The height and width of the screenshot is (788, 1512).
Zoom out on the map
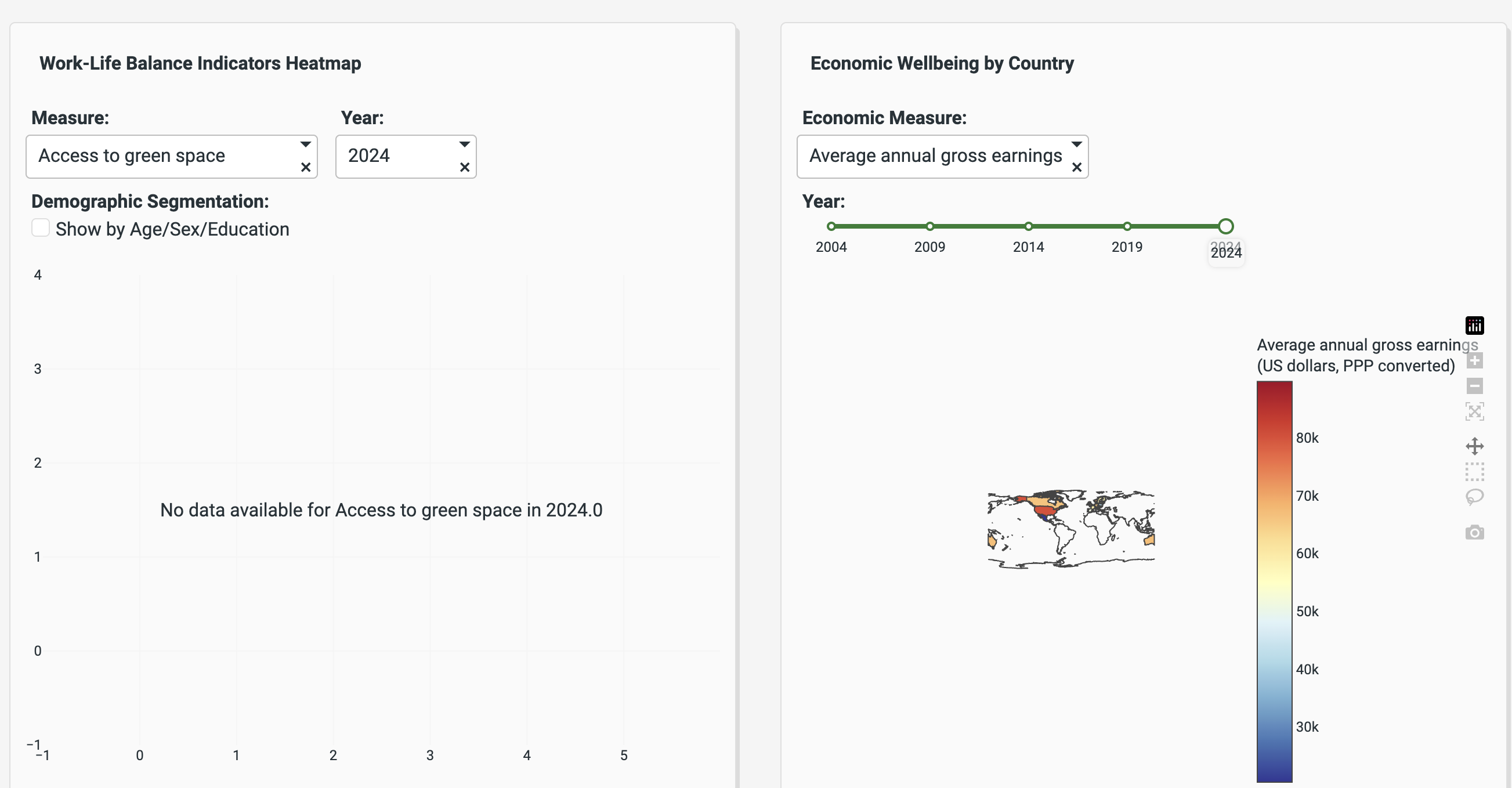click(x=1474, y=386)
